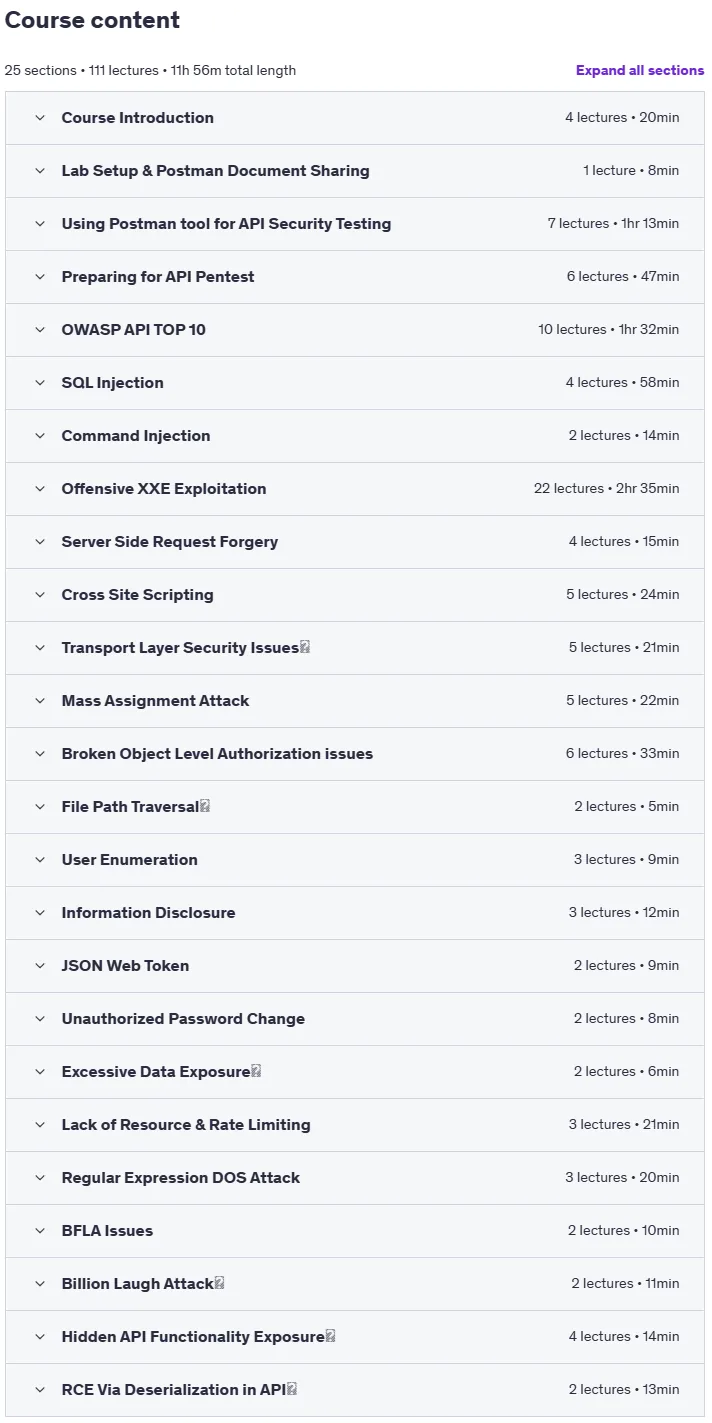Select Broken Object Level Authorization issues row

[x=355, y=754]
